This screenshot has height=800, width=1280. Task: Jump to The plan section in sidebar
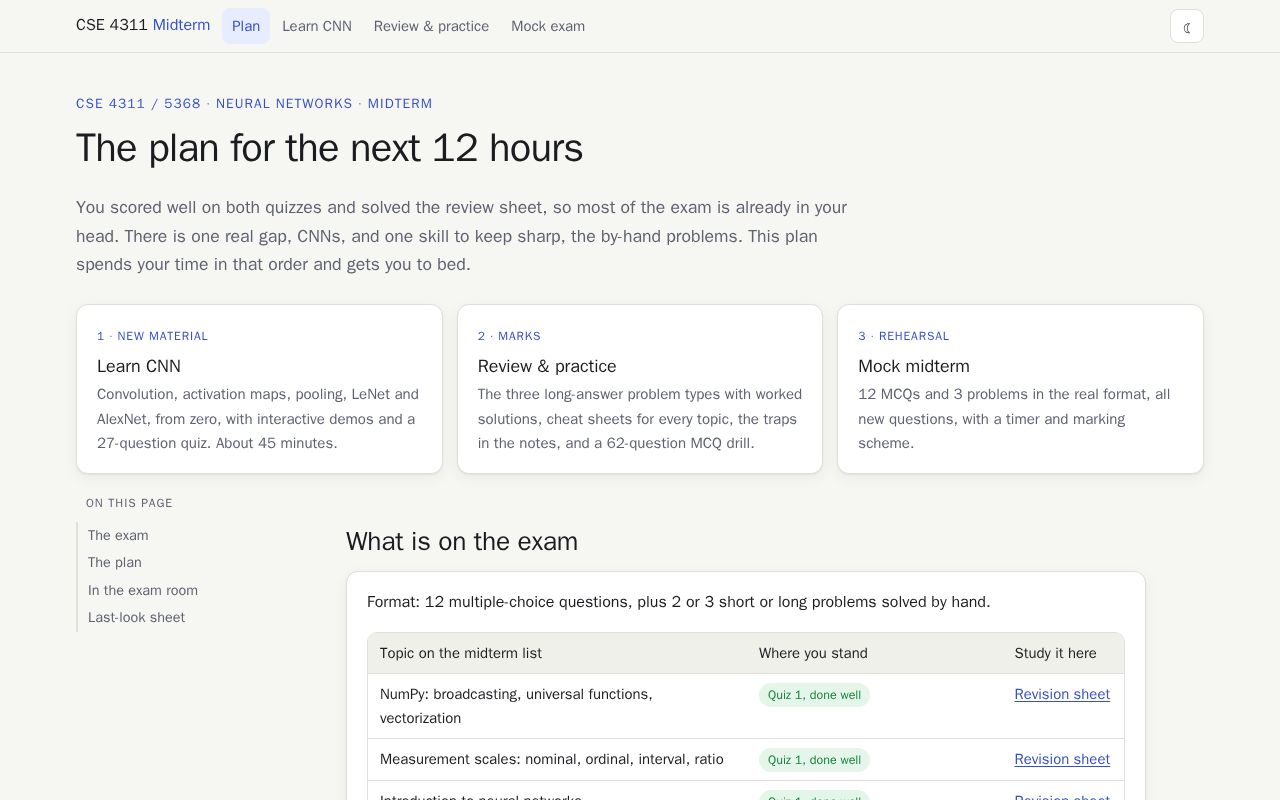115,562
